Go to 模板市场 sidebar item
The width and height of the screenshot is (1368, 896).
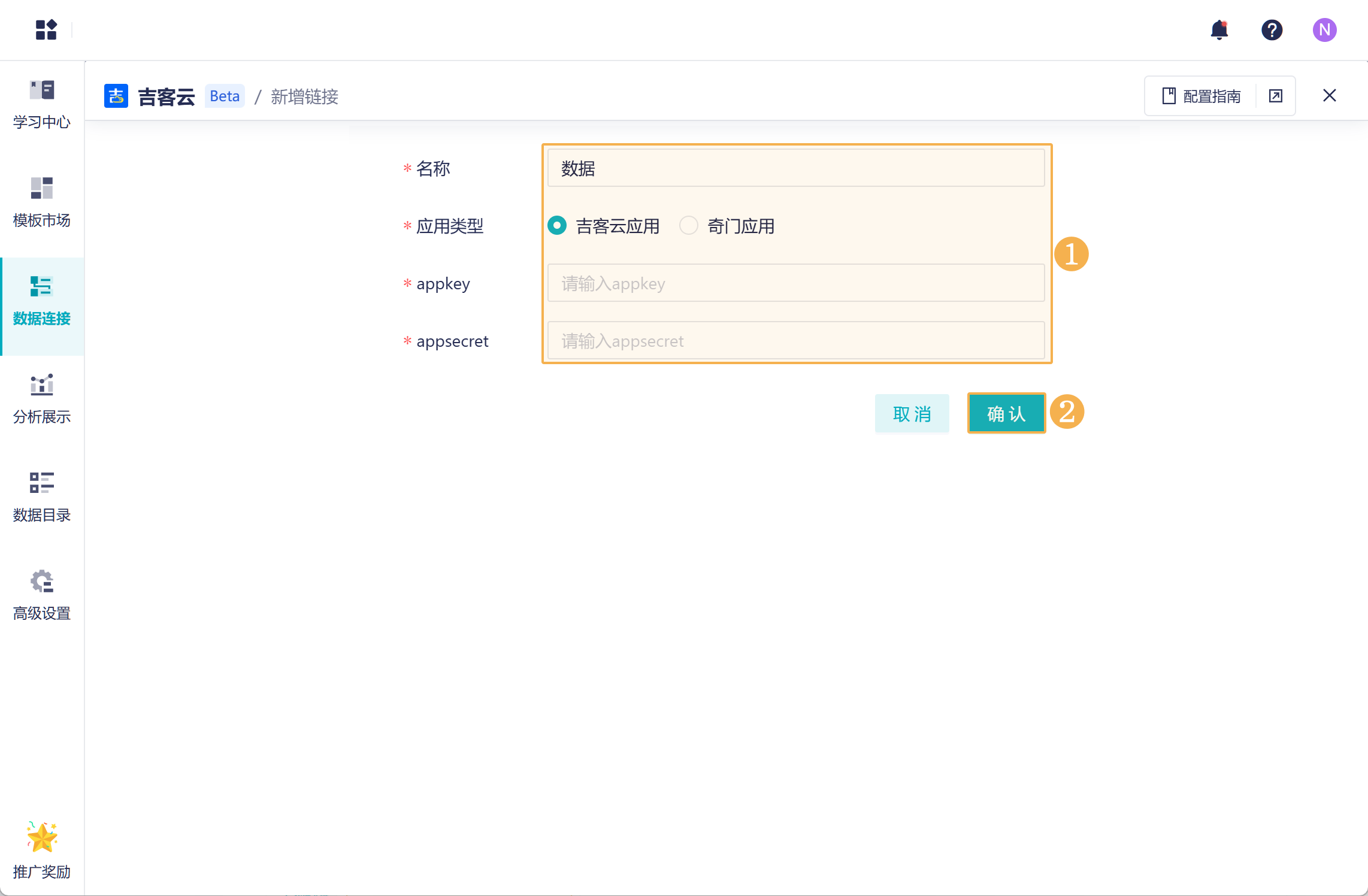click(42, 202)
